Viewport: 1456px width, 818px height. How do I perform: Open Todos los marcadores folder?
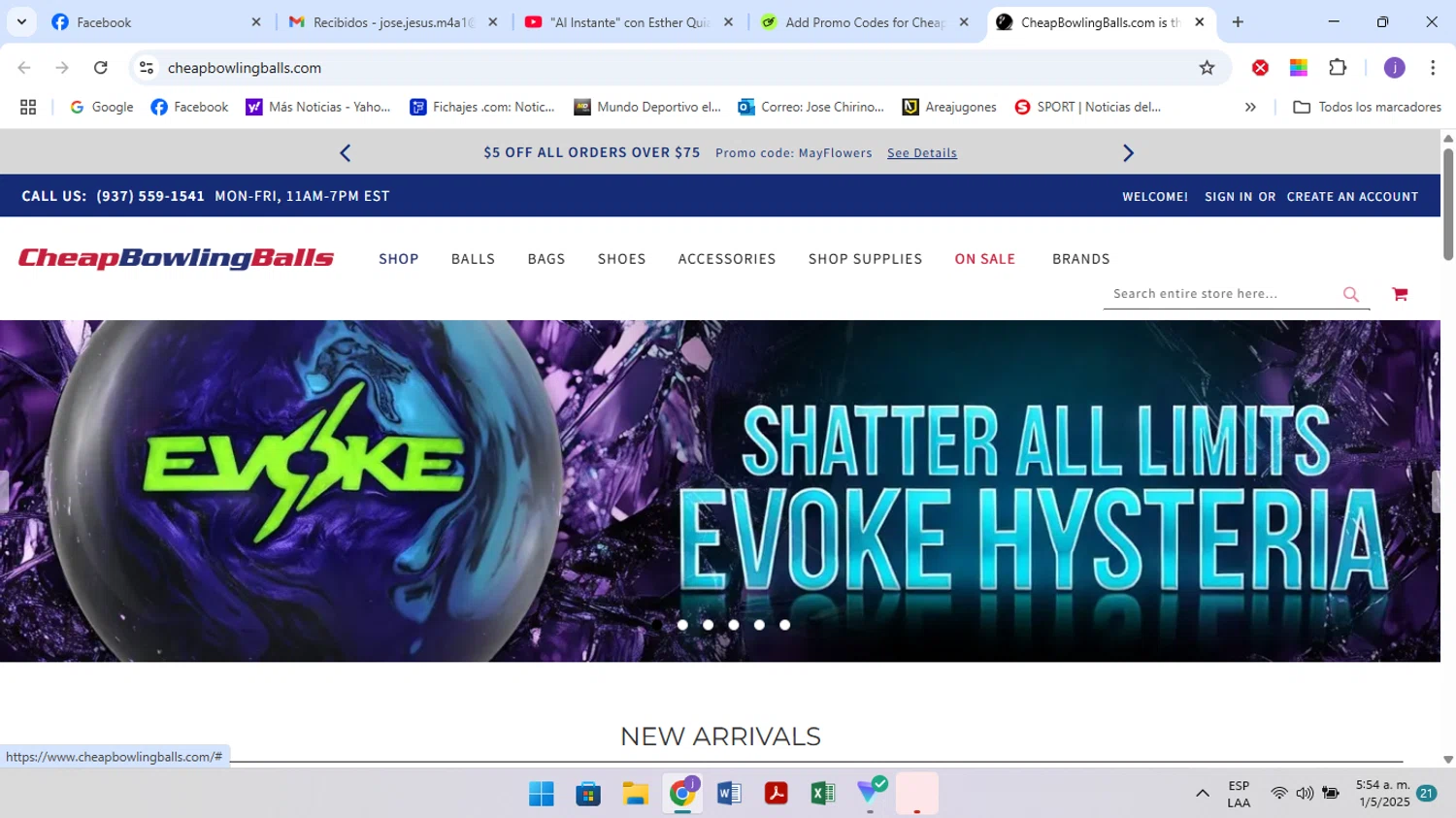1367,108
